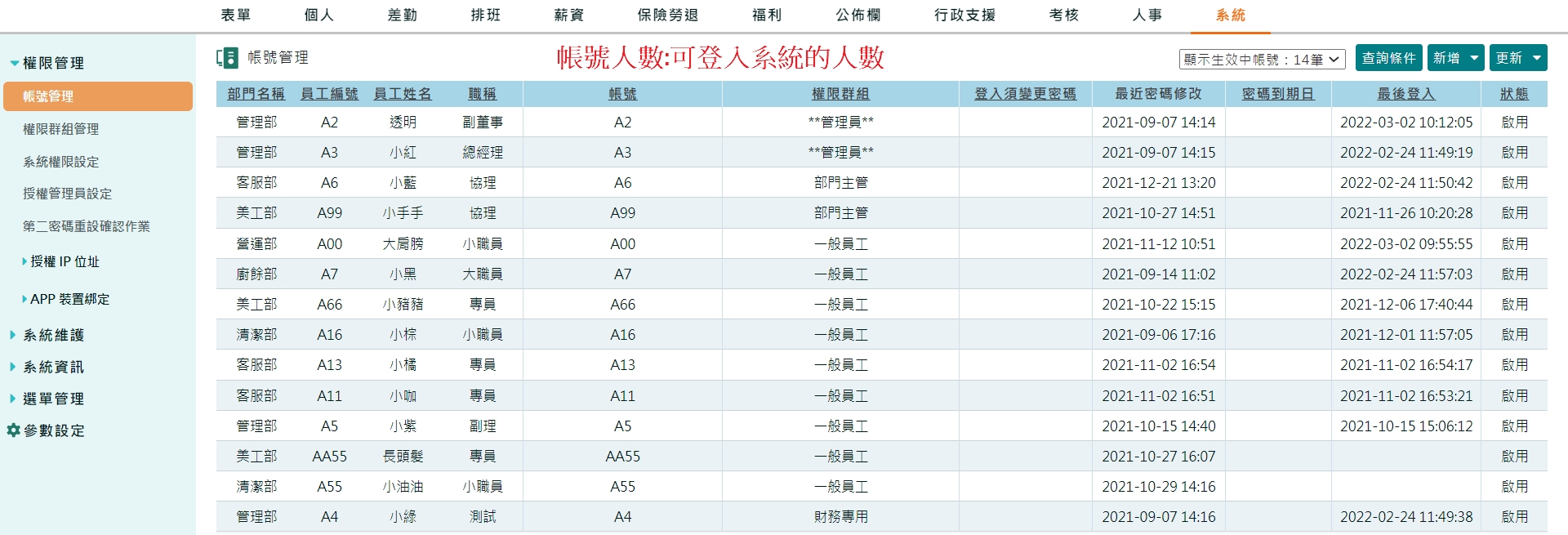Image resolution: width=1568 pixels, height=535 pixels.
Task: Select 帳號管理 in the sidebar
Action: (x=98, y=96)
